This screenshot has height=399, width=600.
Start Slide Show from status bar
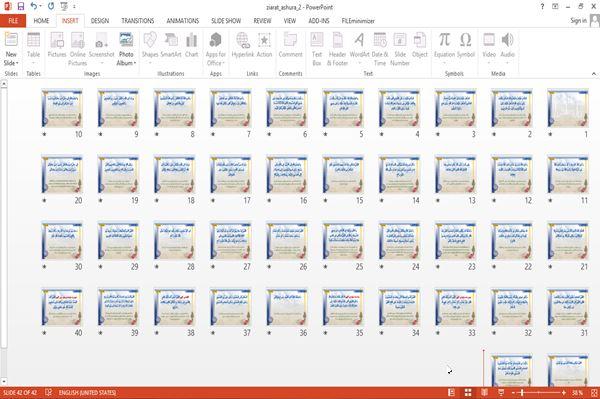pos(501,392)
